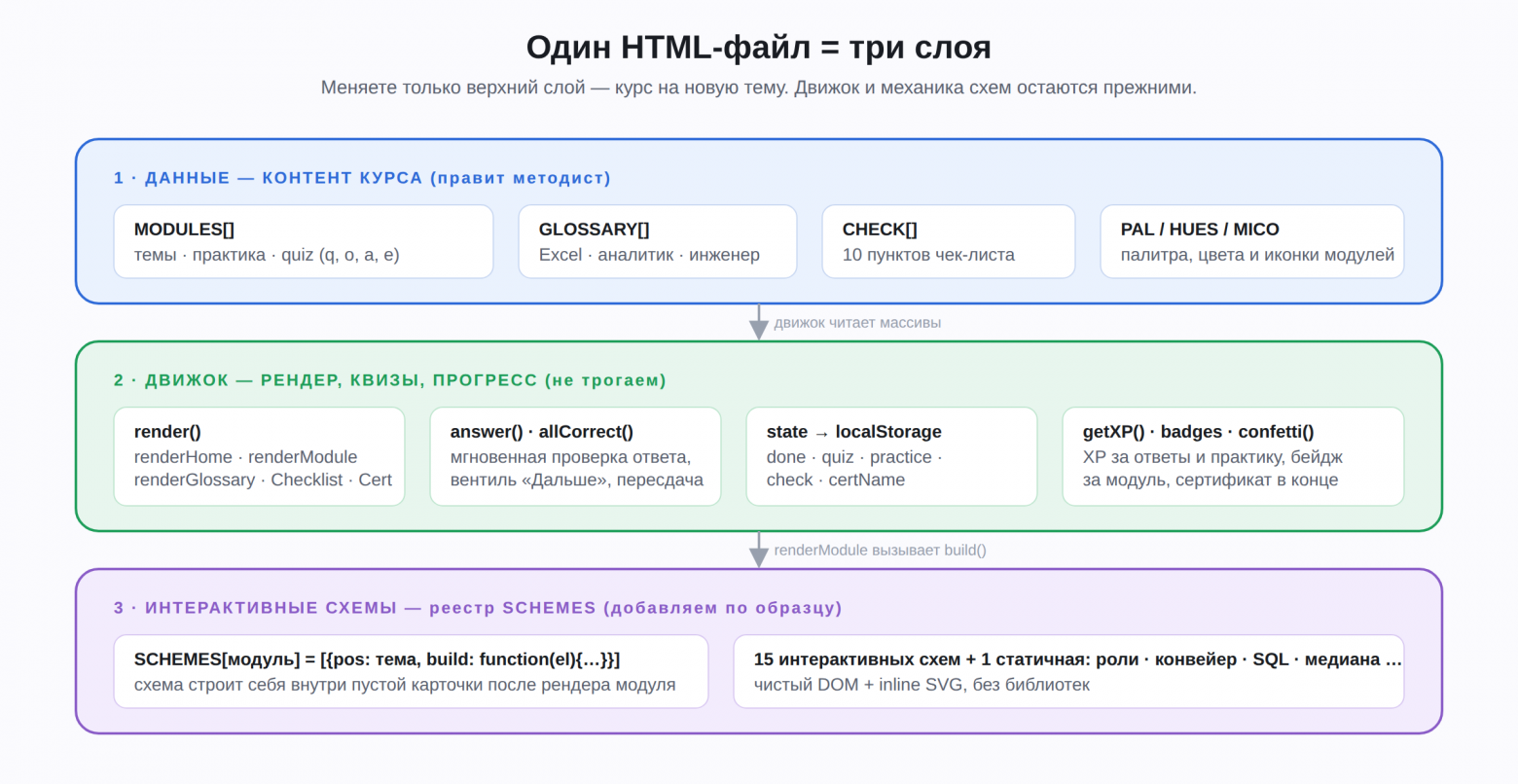The width and height of the screenshot is (1518, 784).
Task: Click 'схема строит себя внутри пустой карточки' text
Action: point(405,685)
